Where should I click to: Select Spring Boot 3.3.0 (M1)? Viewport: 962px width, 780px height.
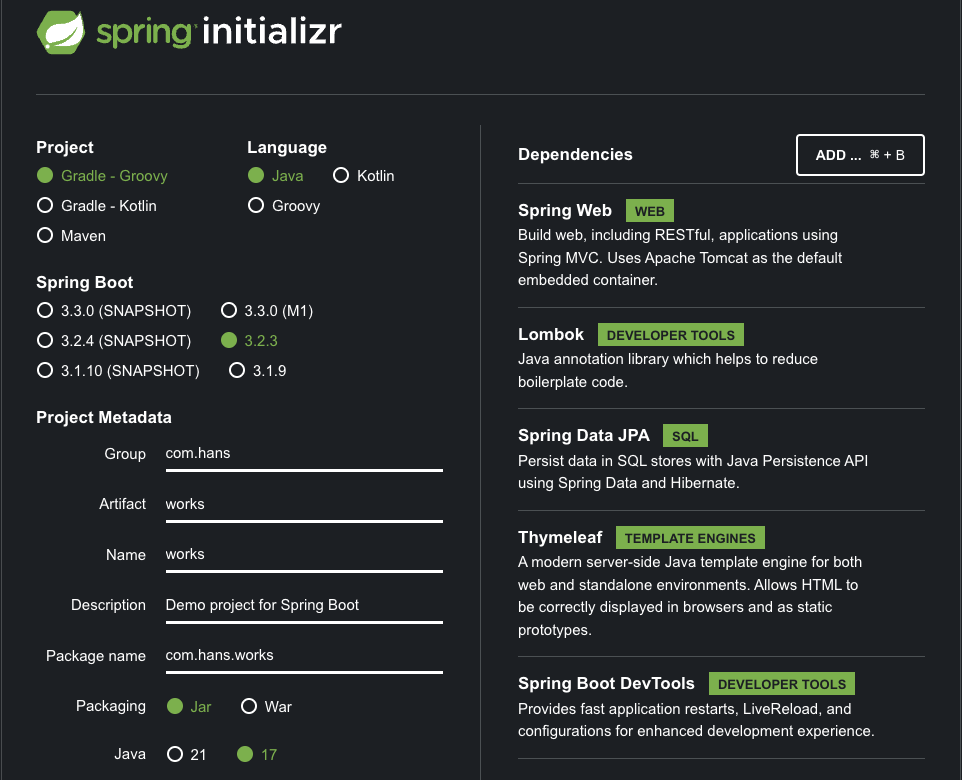[267, 311]
